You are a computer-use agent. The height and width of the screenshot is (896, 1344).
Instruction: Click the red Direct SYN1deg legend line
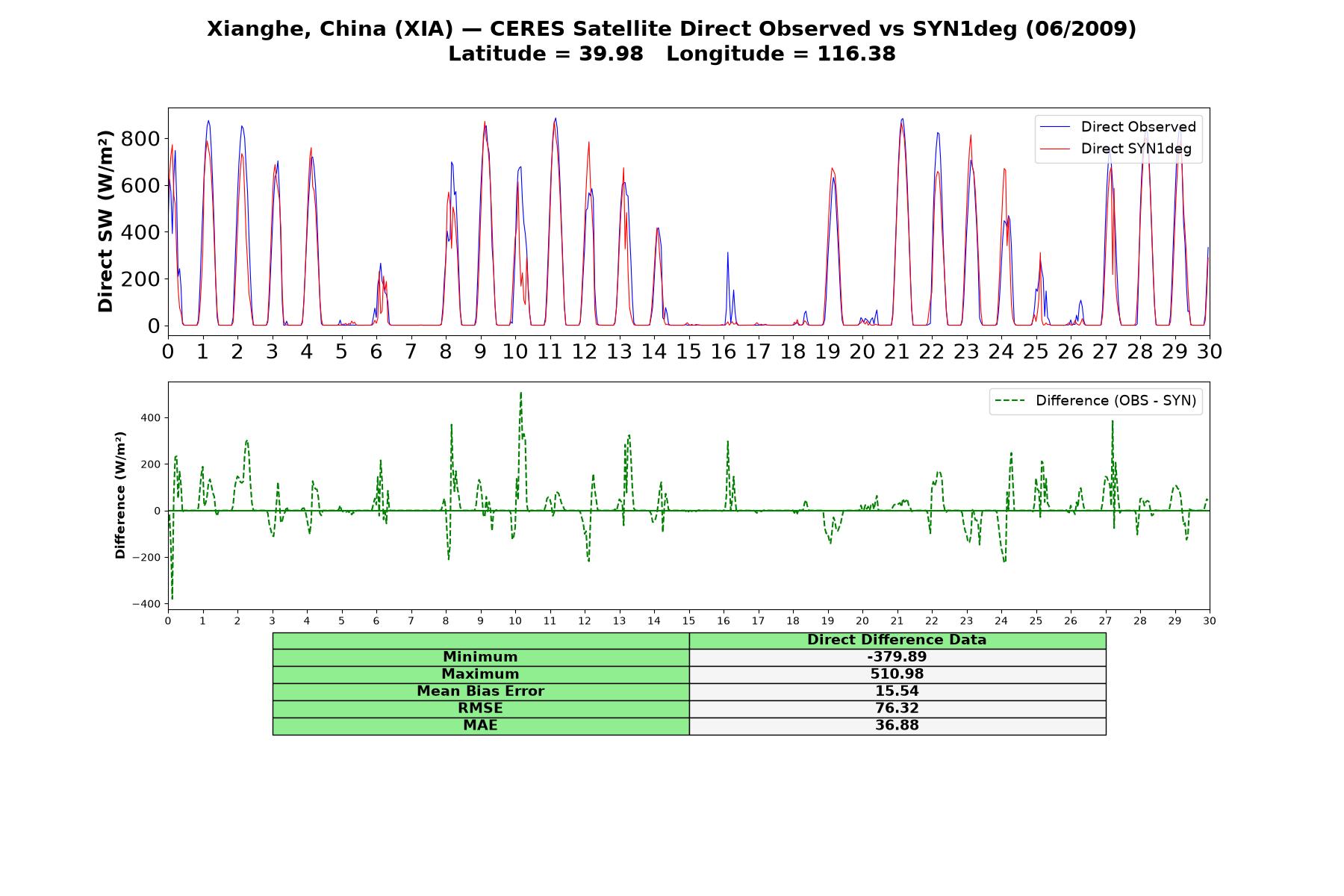[1055, 149]
